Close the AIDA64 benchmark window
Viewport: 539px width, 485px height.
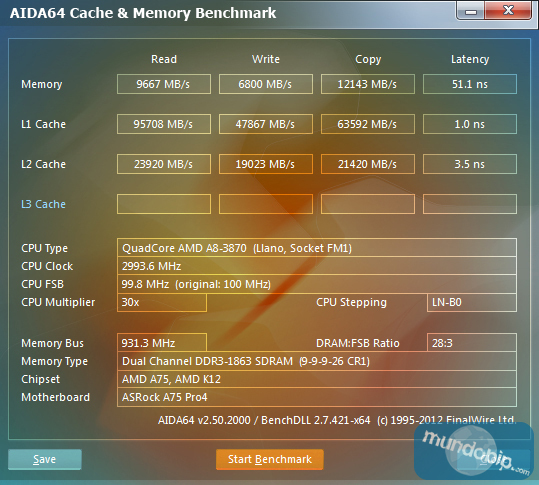[508, 11]
